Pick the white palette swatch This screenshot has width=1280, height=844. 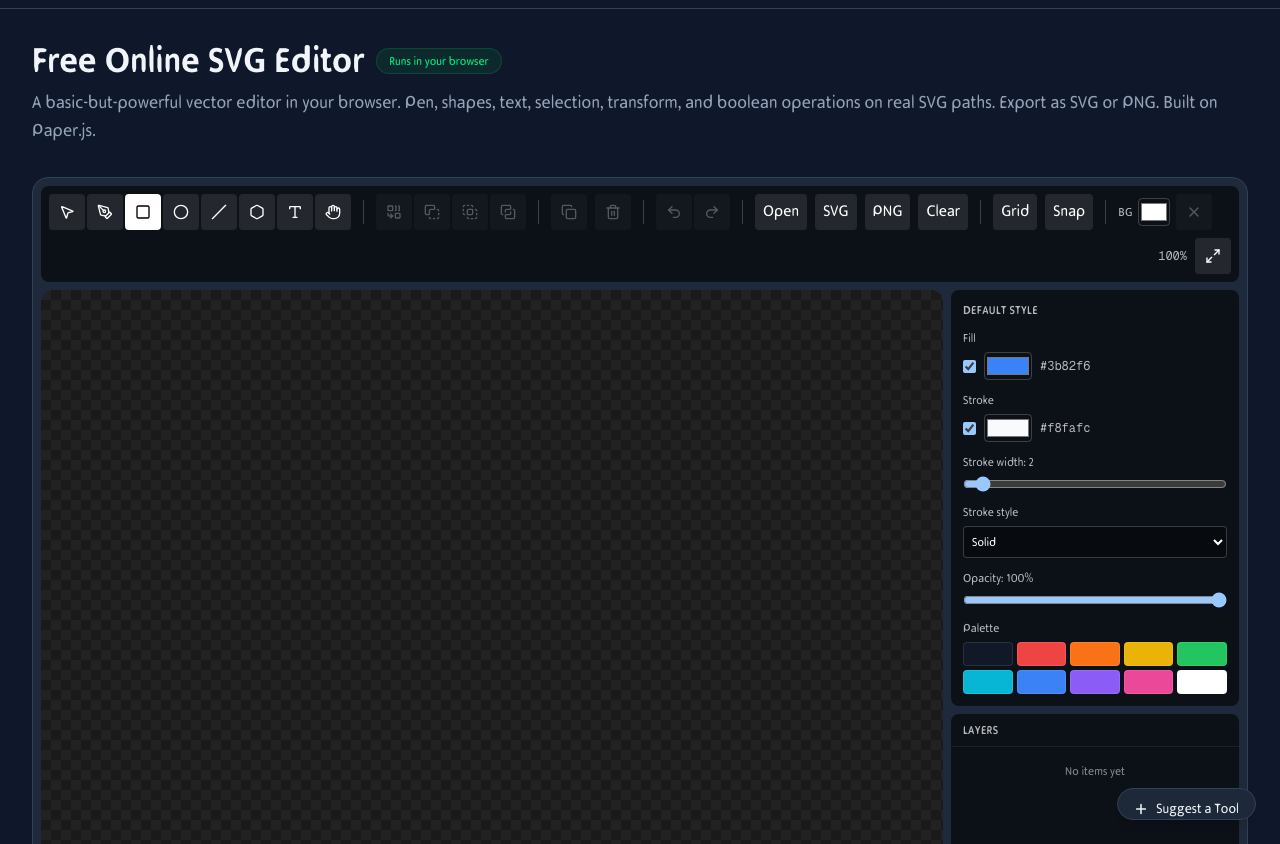pyautogui.click(x=1202, y=682)
